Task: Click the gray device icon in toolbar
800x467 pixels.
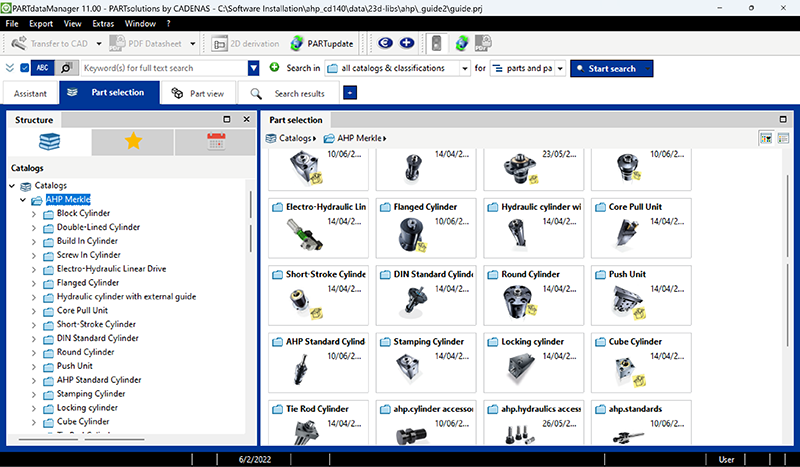Action: (x=436, y=43)
